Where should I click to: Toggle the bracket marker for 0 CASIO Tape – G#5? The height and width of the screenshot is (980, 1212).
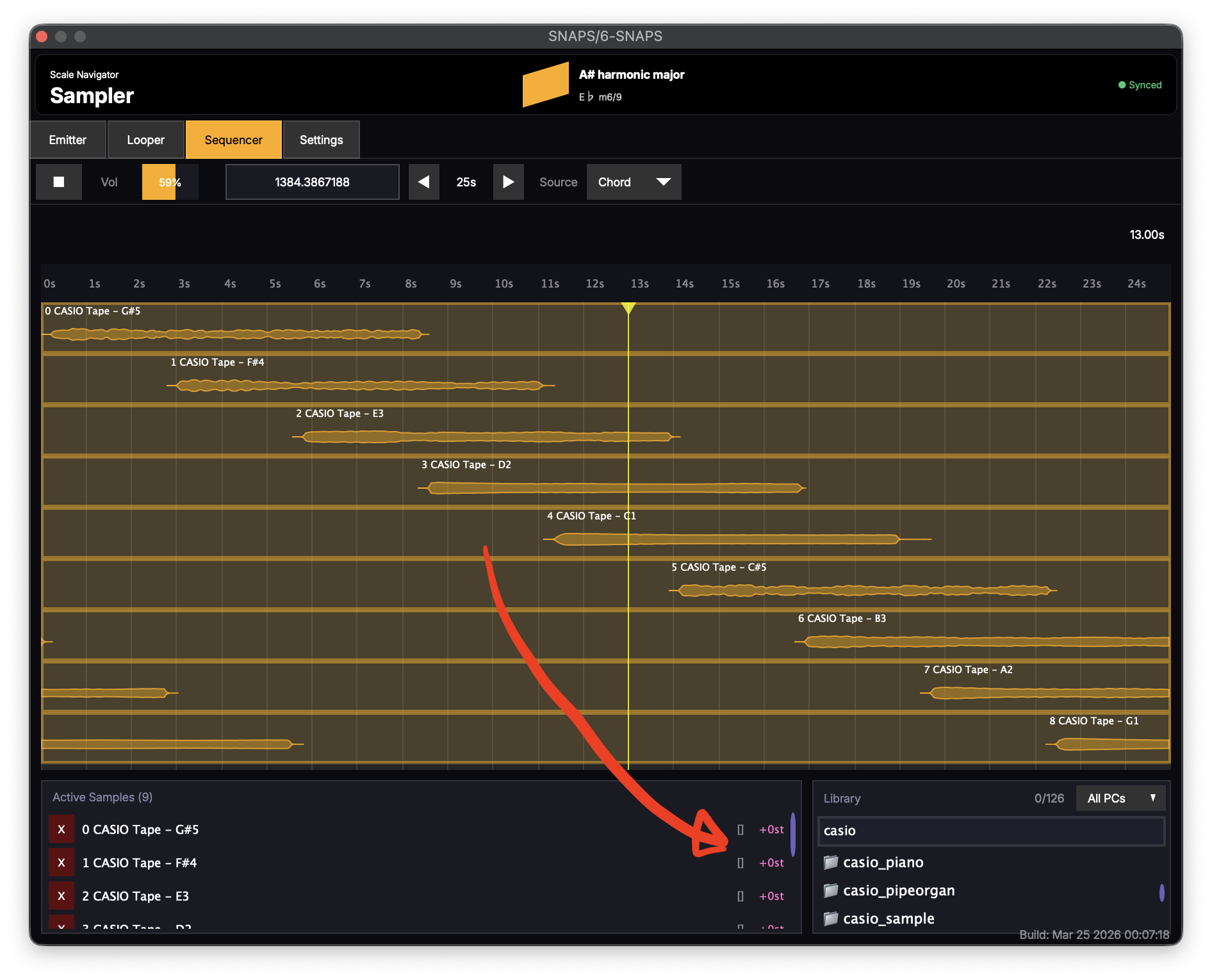click(x=741, y=829)
